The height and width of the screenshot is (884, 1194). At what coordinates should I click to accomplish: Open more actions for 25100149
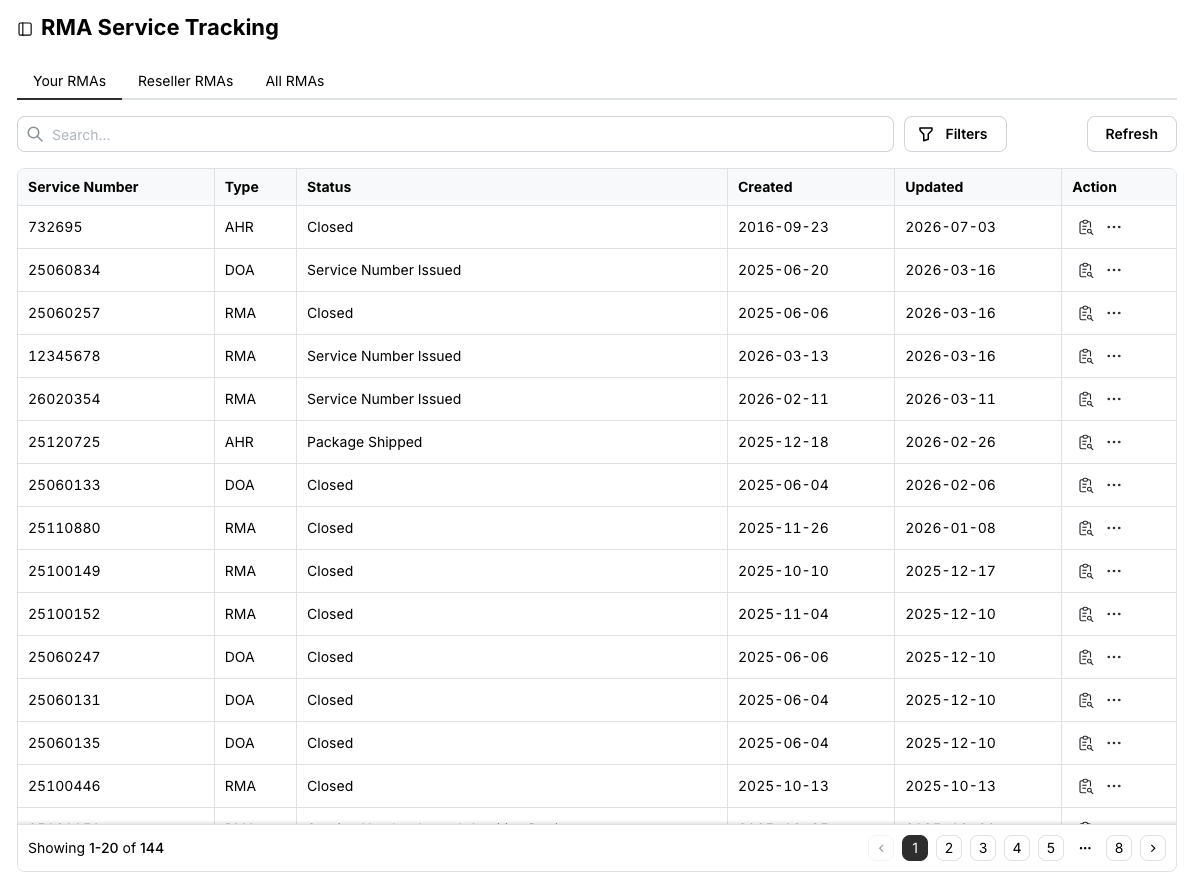point(1114,571)
